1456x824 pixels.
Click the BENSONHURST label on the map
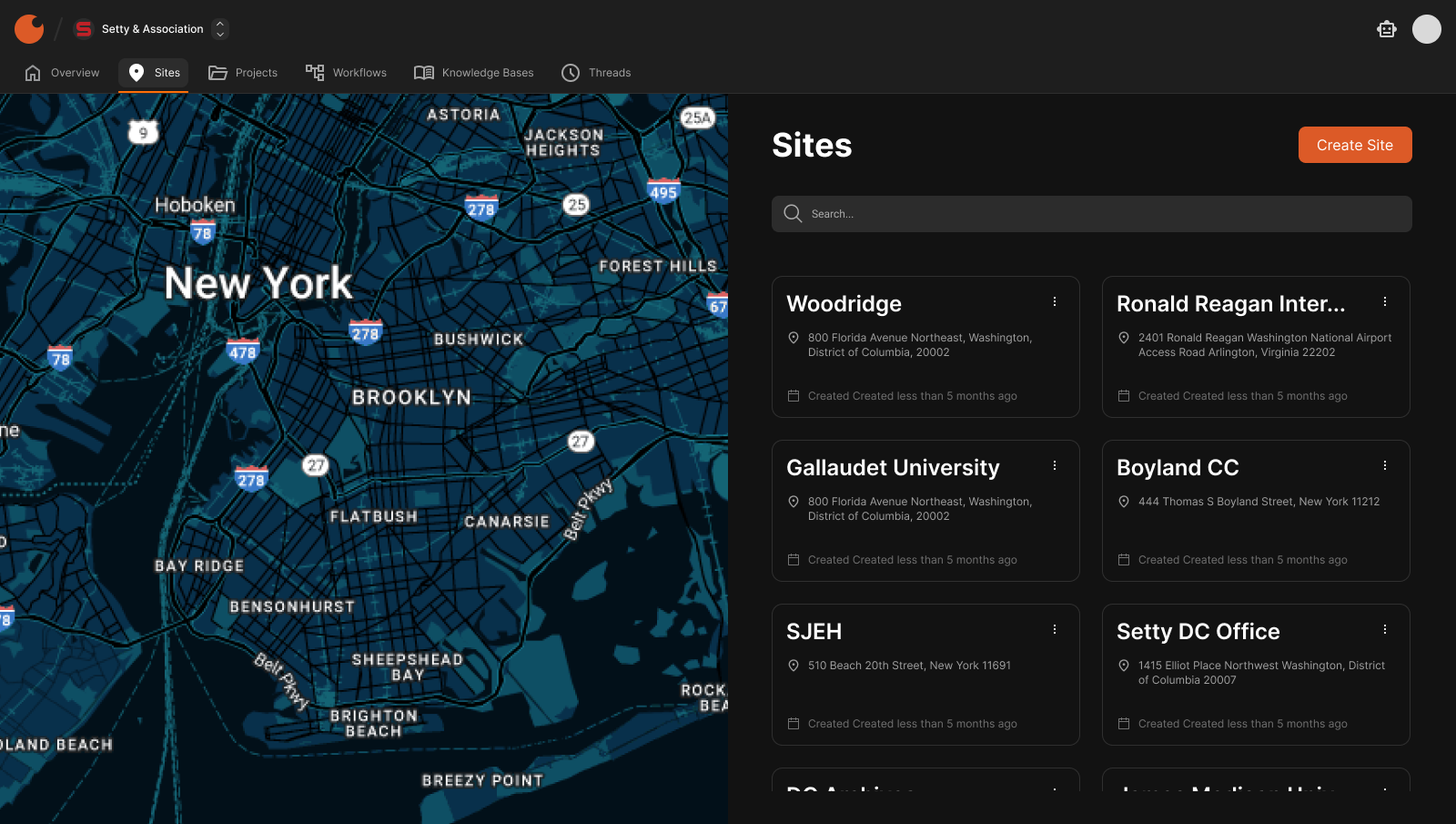tap(292, 606)
